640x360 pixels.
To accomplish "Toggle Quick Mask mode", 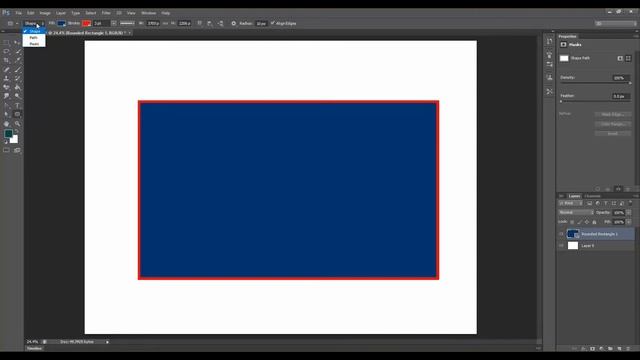I will 6,150.
